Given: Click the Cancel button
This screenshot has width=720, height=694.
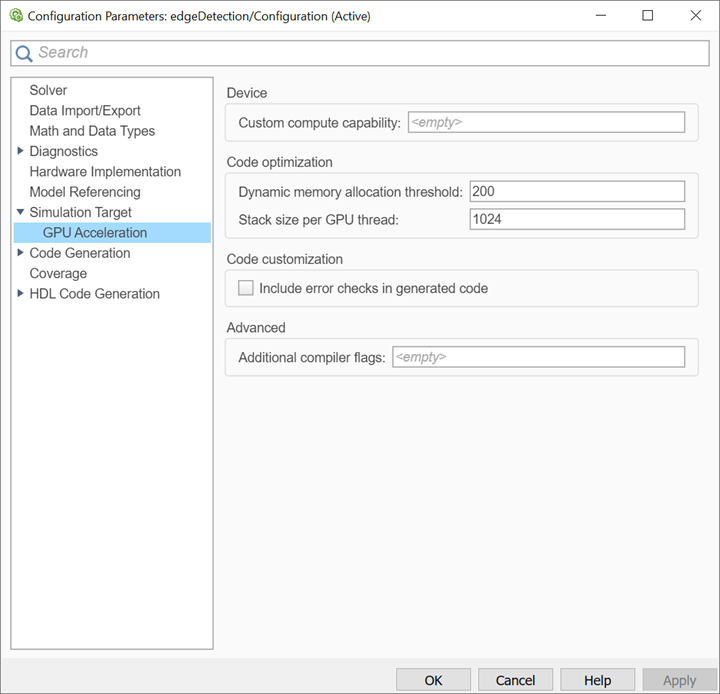Looking at the screenshot, I should (x=515, y=680).
